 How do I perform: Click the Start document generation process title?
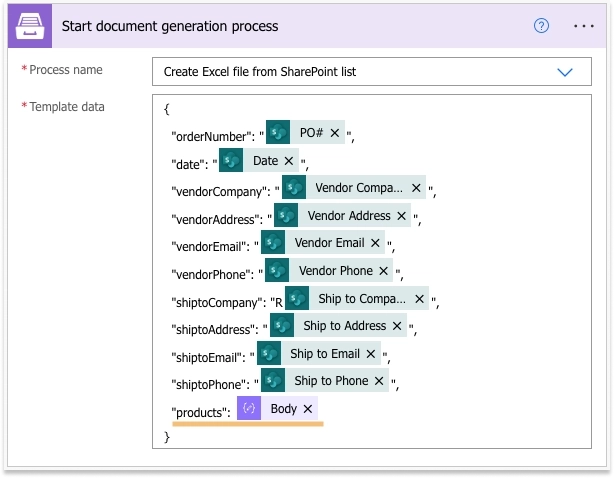170,26
